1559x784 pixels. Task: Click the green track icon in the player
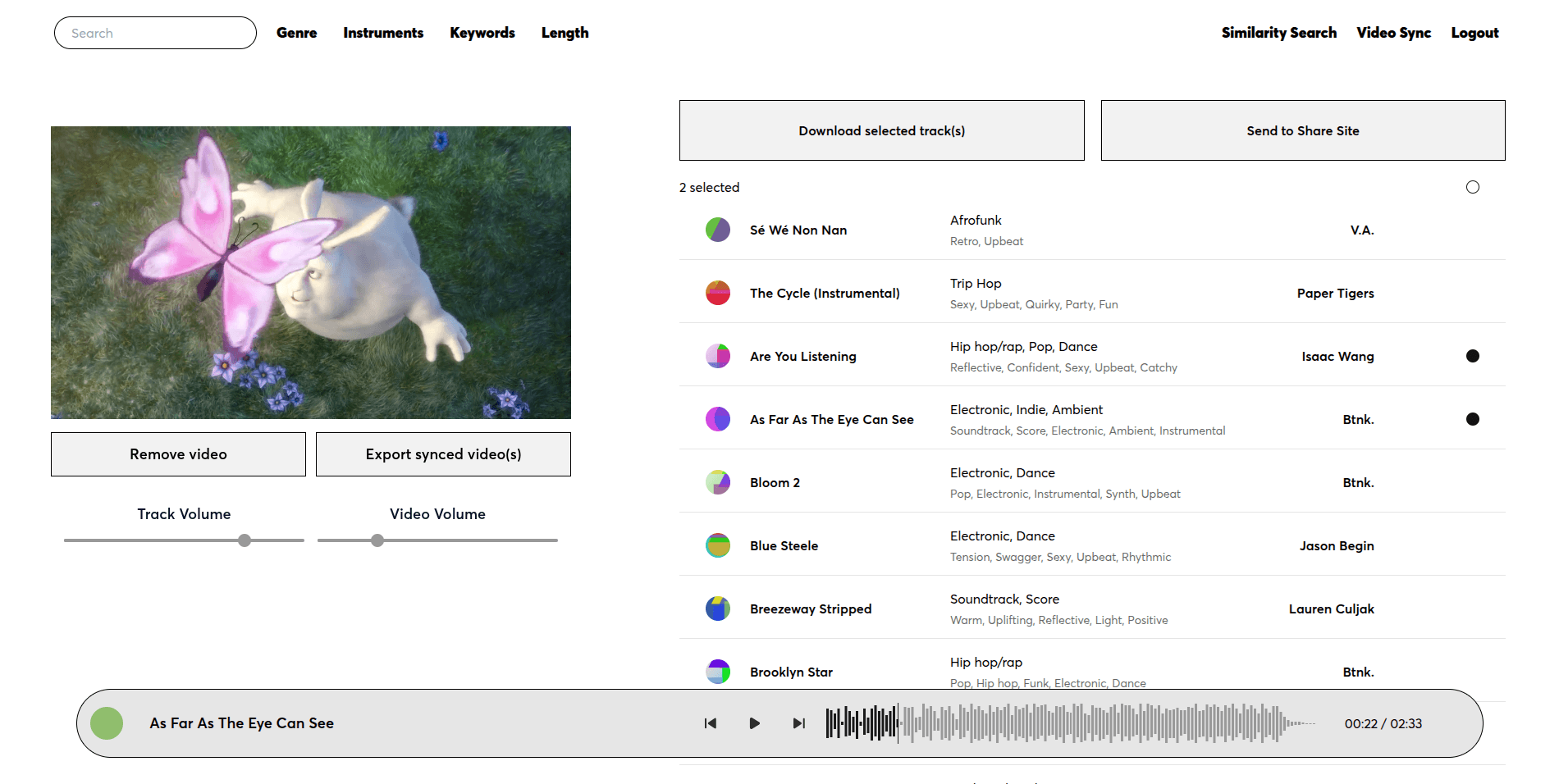click(x=106, y=723)
